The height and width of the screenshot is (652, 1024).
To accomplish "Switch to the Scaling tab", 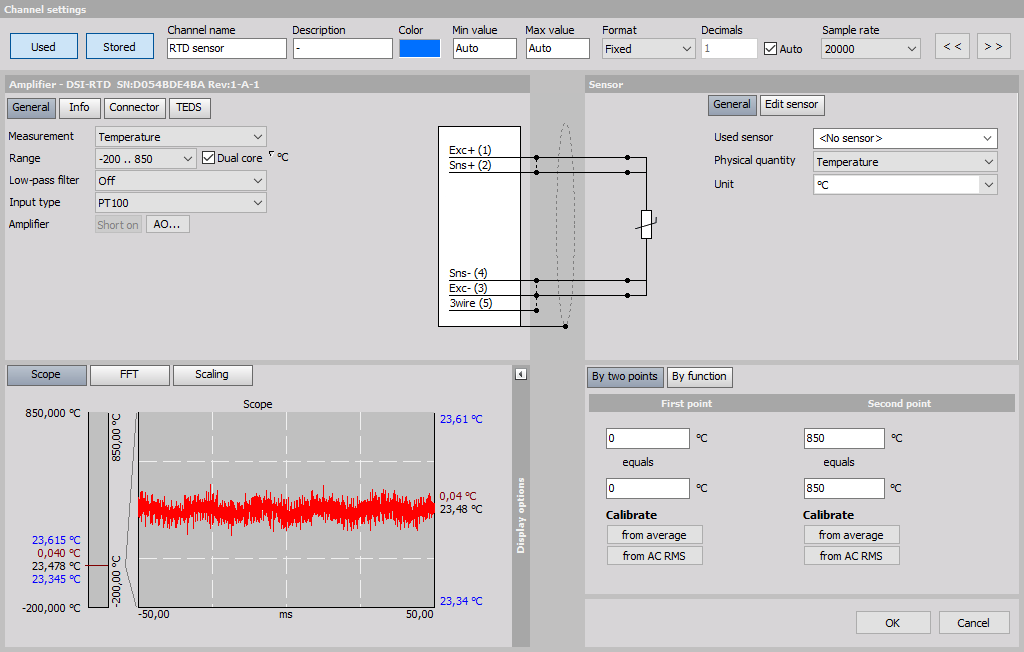I will [212, 374].
